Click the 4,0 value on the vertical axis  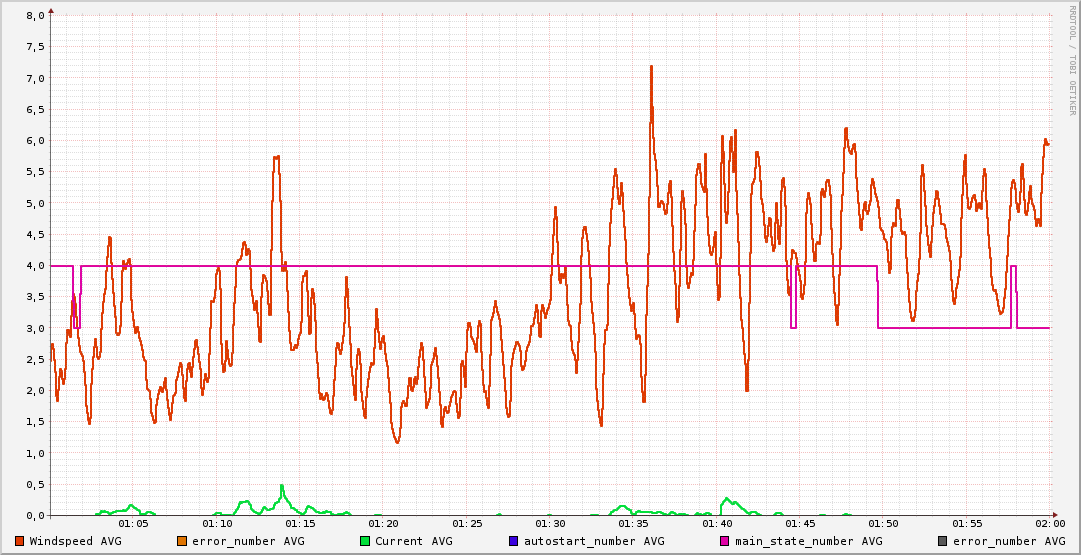[x=34, y=266]
